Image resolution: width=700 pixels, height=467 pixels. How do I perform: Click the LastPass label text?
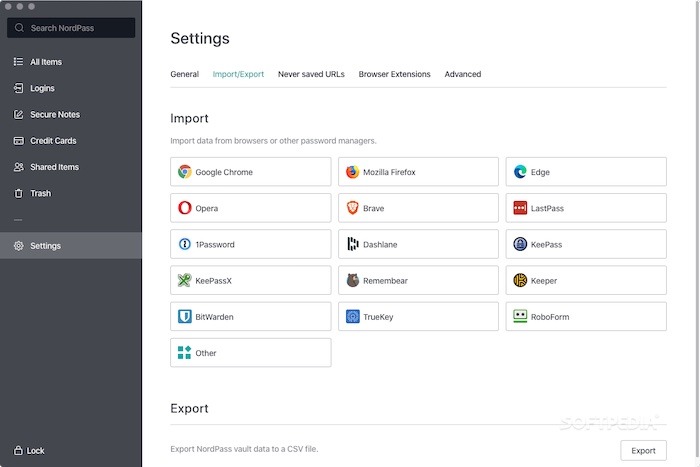547,208
